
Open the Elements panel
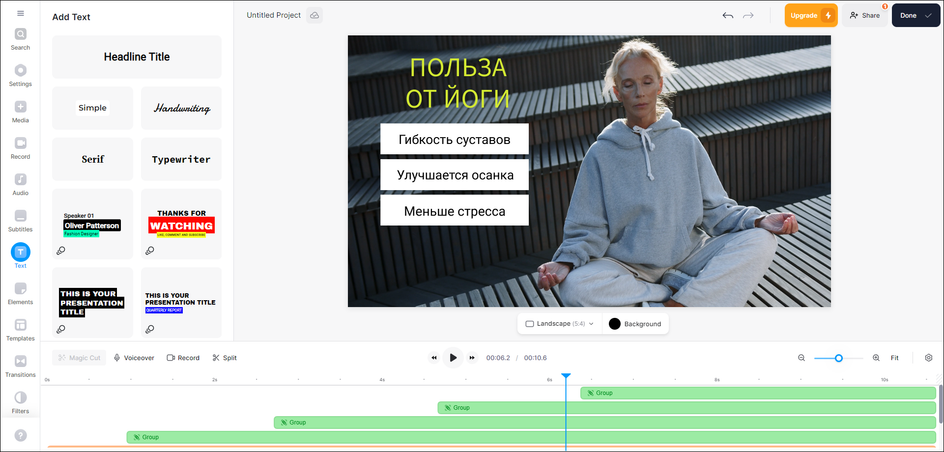click(x=20, y=293)
